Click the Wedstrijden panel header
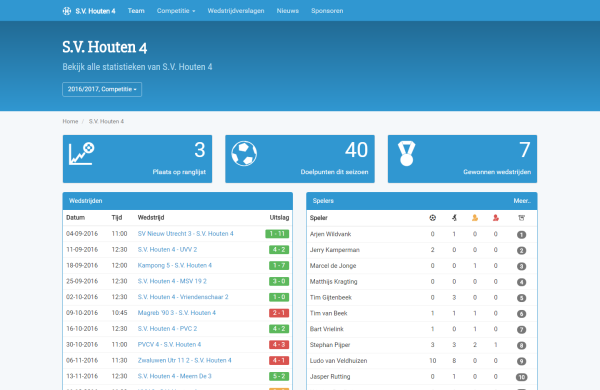 178,201
